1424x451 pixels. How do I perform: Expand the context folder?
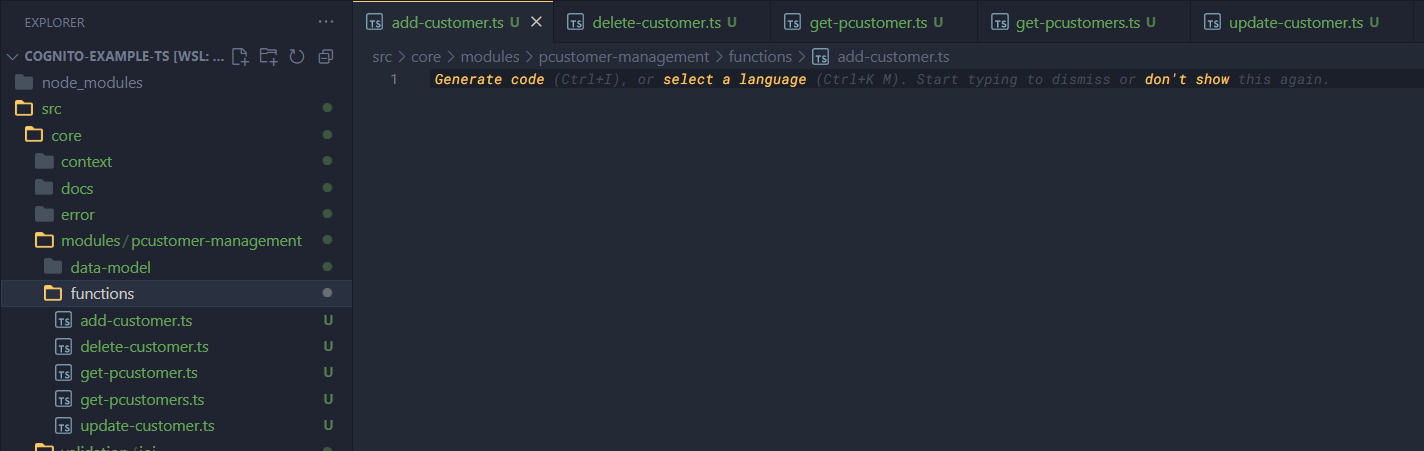click(x=86, y=162)
